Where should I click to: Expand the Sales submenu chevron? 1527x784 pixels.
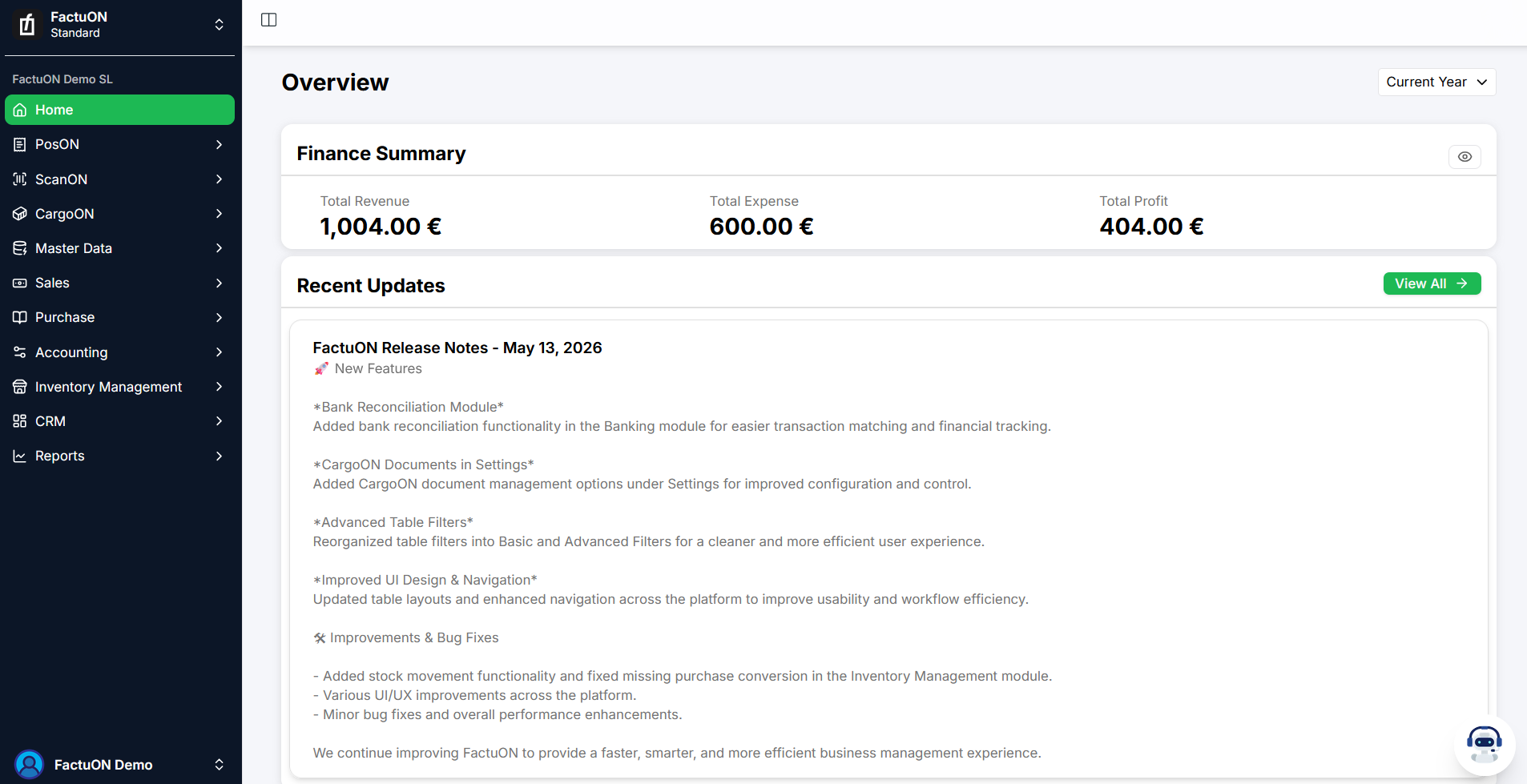point(219,283)
